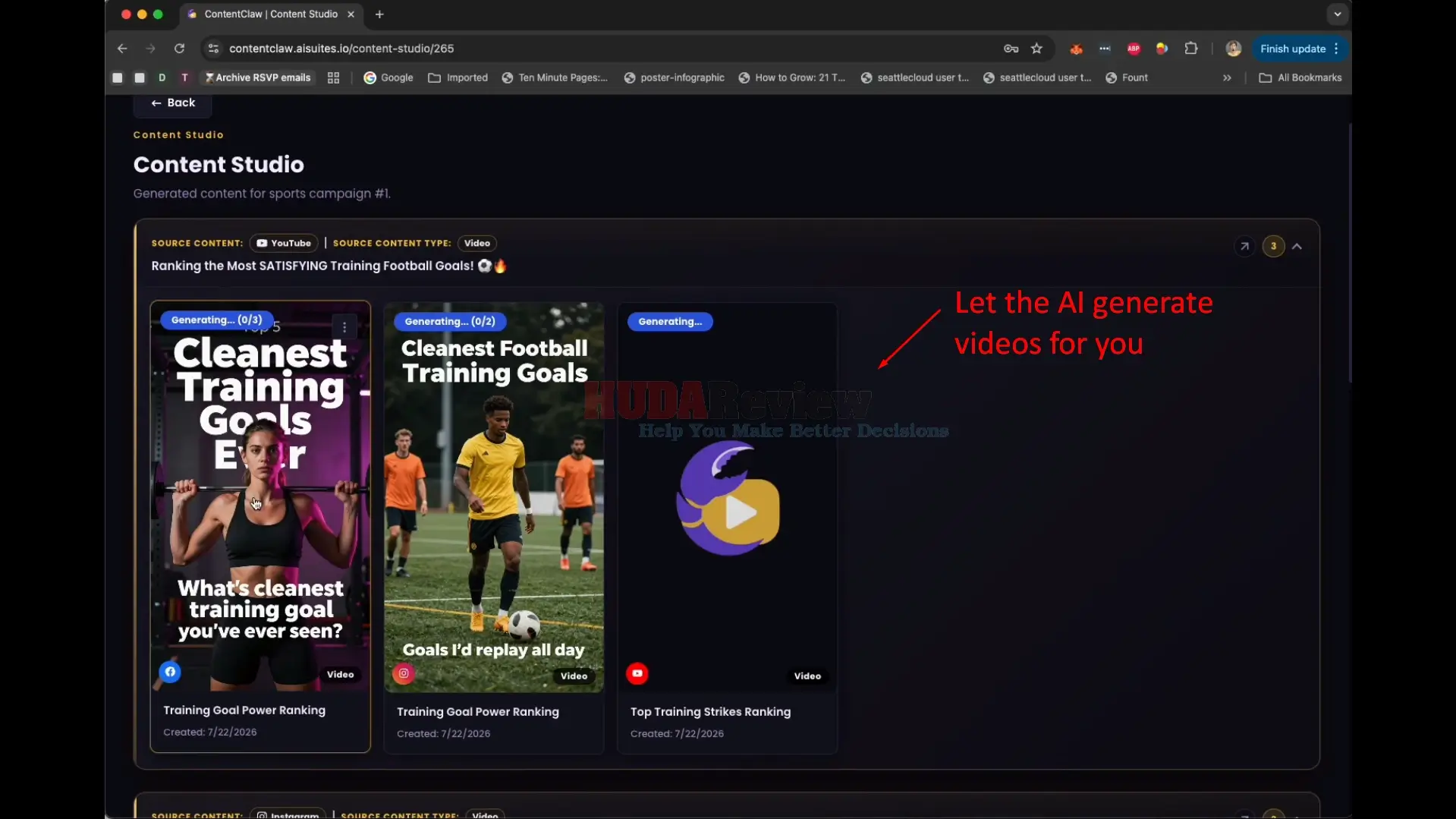Open the tab search dropdown arrow

pos(1338,14)
